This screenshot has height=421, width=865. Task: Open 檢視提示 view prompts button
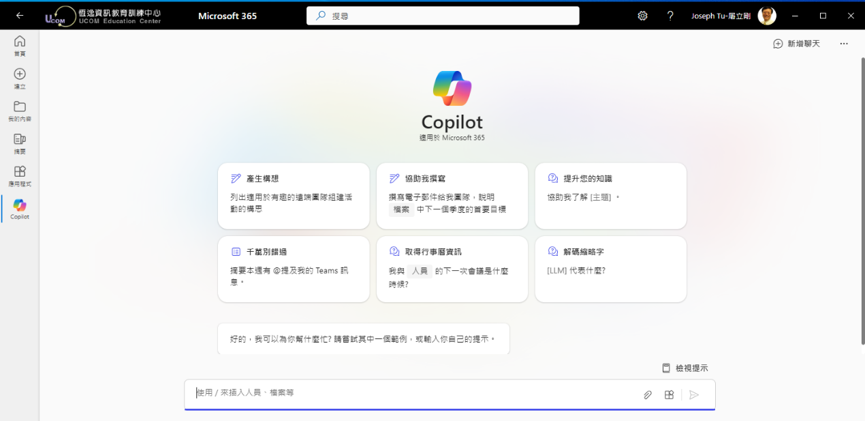pos(685,368)
